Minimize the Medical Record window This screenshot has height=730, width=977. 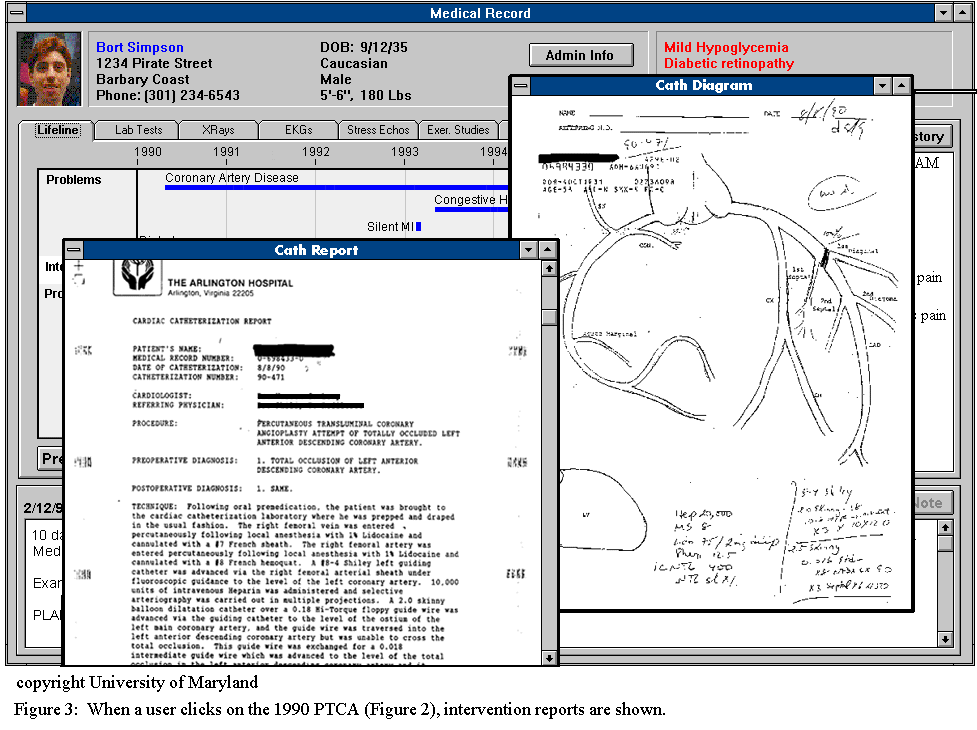(944, 13)
